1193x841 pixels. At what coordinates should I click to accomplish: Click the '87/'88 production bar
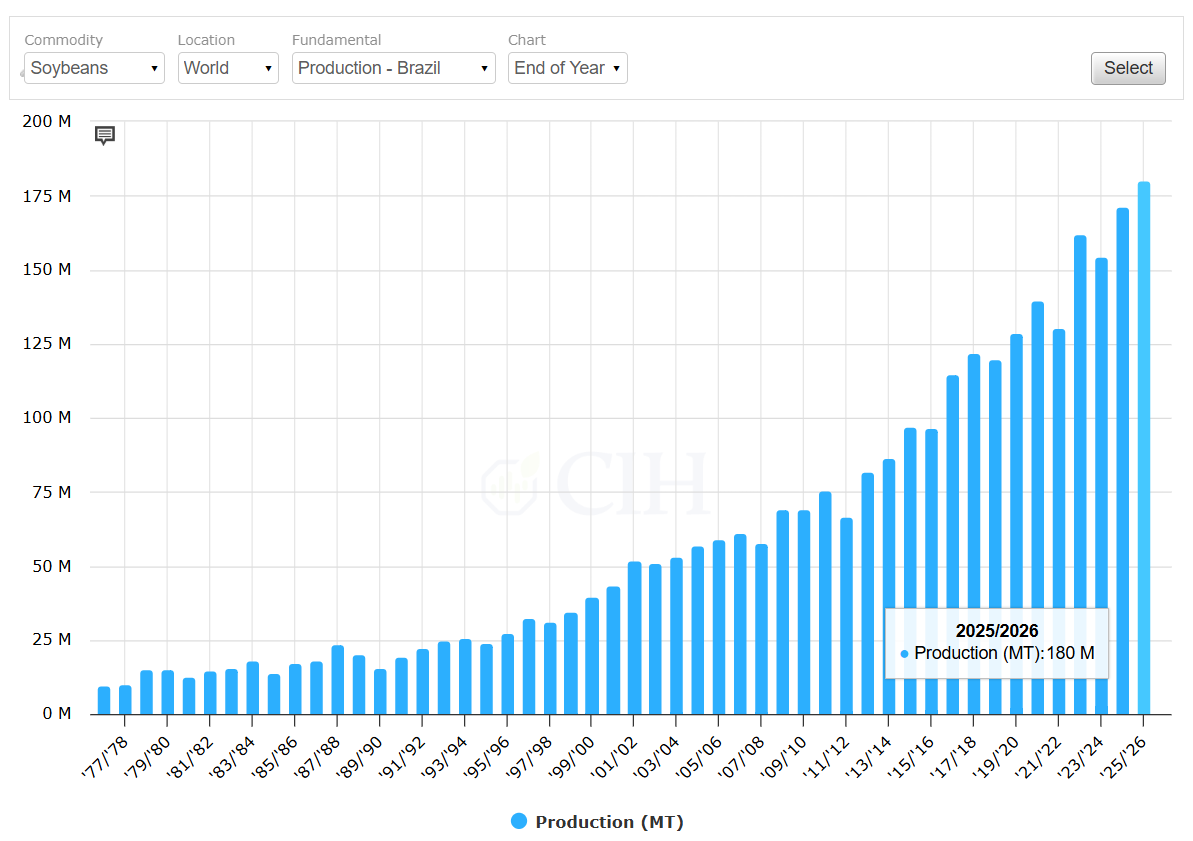pos(338,680)
